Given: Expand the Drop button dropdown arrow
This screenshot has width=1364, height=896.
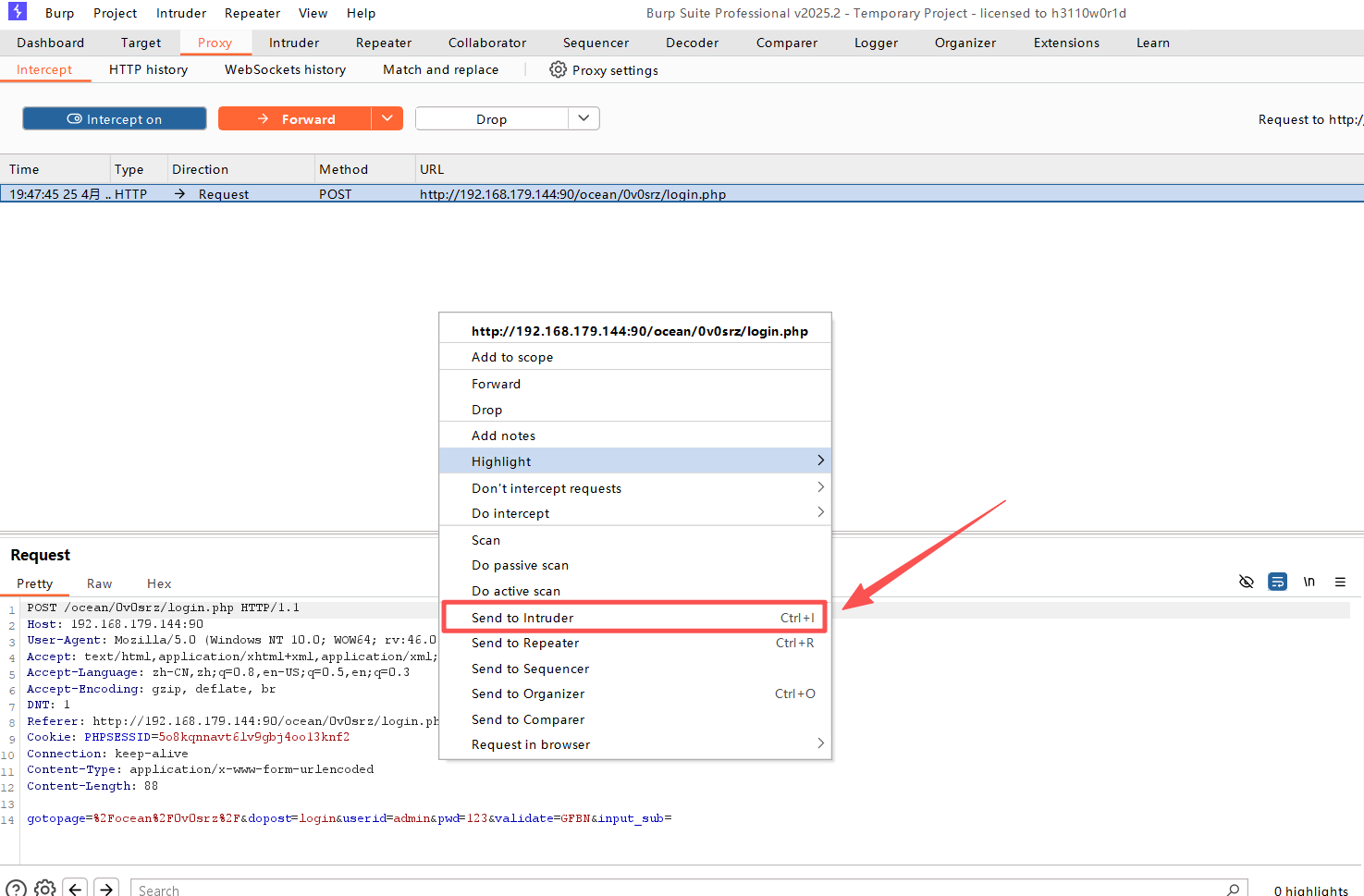Looking at the screenshot, I should point(584,118).
